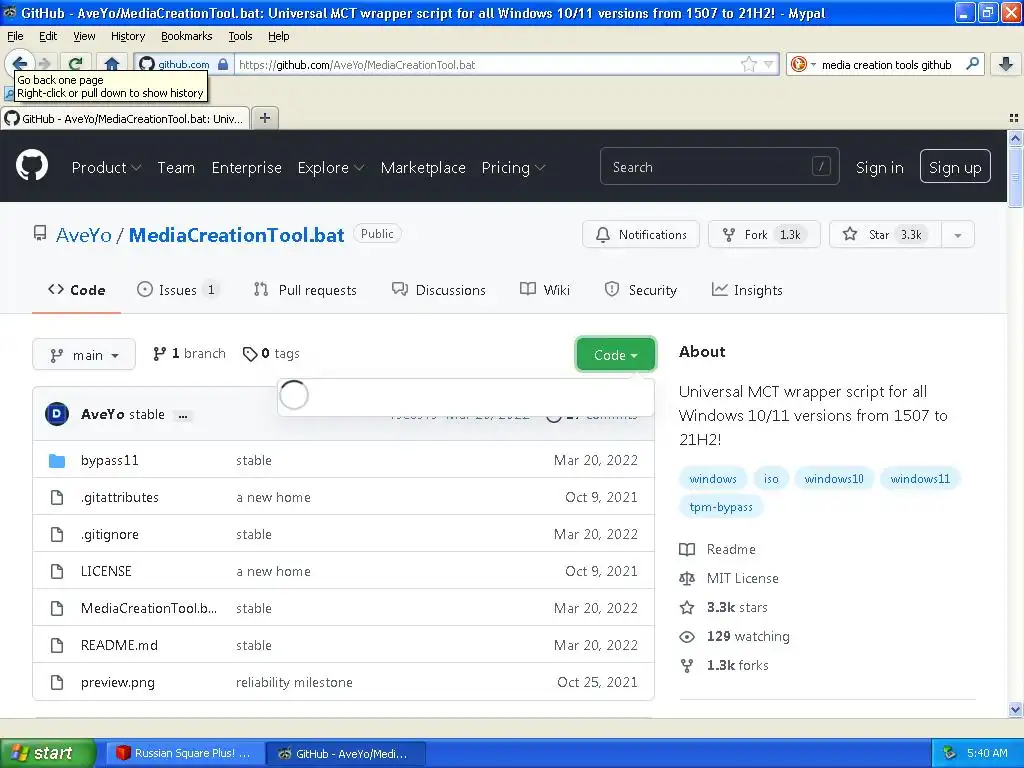Click the Sign up button
1024x768 pixels.
click(x=955, y=167)
